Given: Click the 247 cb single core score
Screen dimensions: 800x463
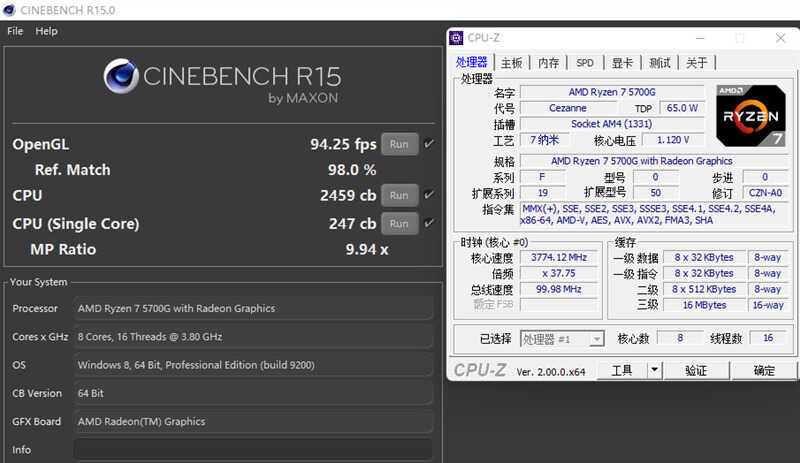Looking at the screenshot, I should coord(352,224).
